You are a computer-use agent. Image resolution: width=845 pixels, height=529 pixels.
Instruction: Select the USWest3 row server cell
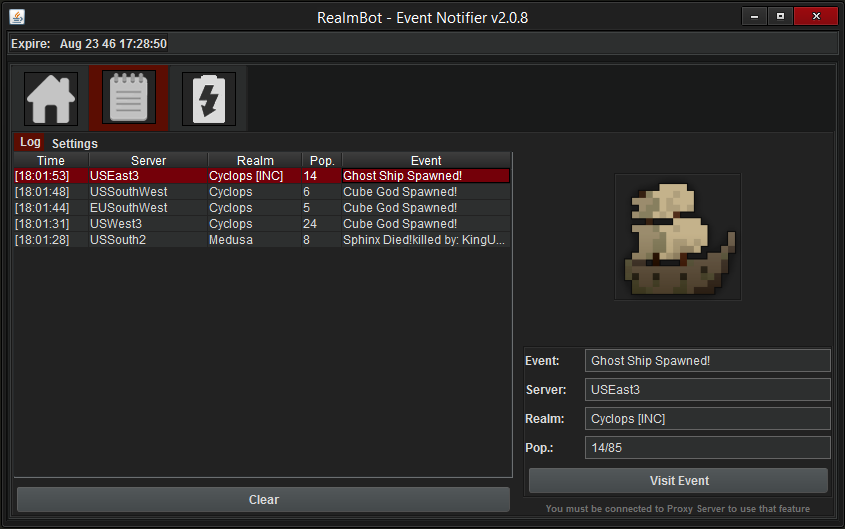pyautogui.click(x=148, y=224)
